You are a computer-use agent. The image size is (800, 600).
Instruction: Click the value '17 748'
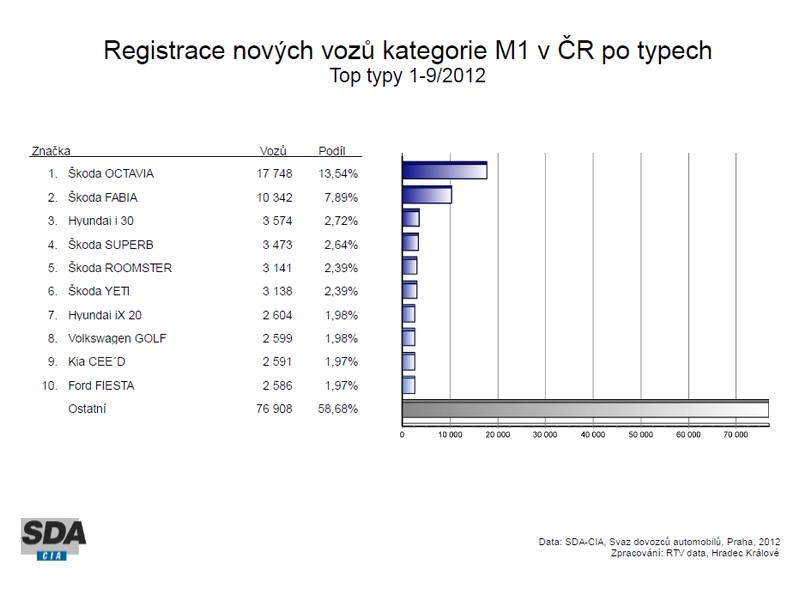[x=274, y=174]
